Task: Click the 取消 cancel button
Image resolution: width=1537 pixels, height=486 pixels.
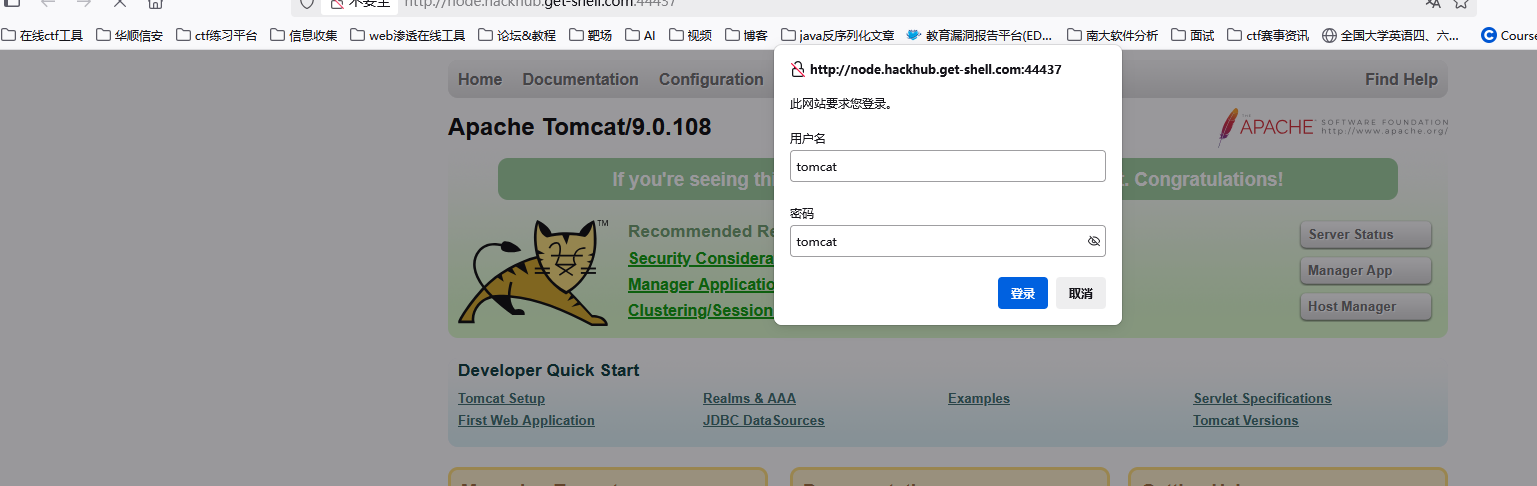Action: tap(1081, 293)
